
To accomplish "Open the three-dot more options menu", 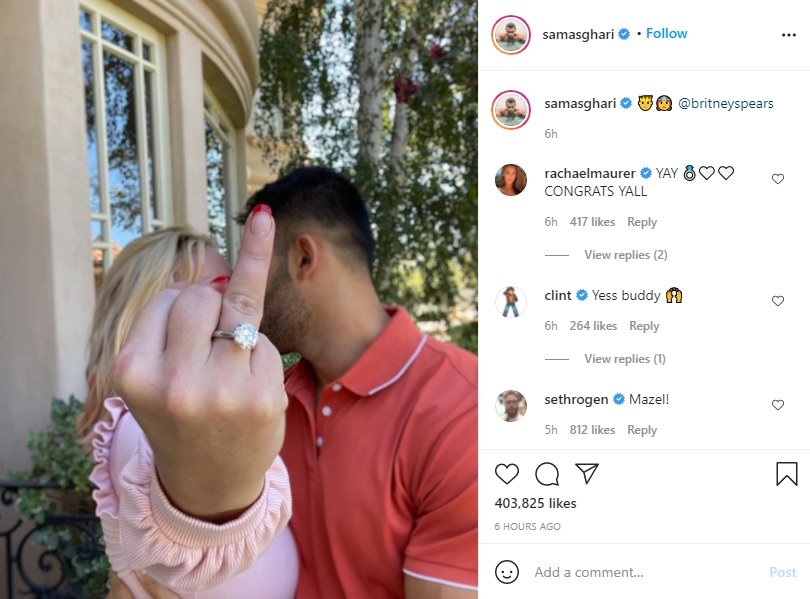I will (x=789, y=35).
